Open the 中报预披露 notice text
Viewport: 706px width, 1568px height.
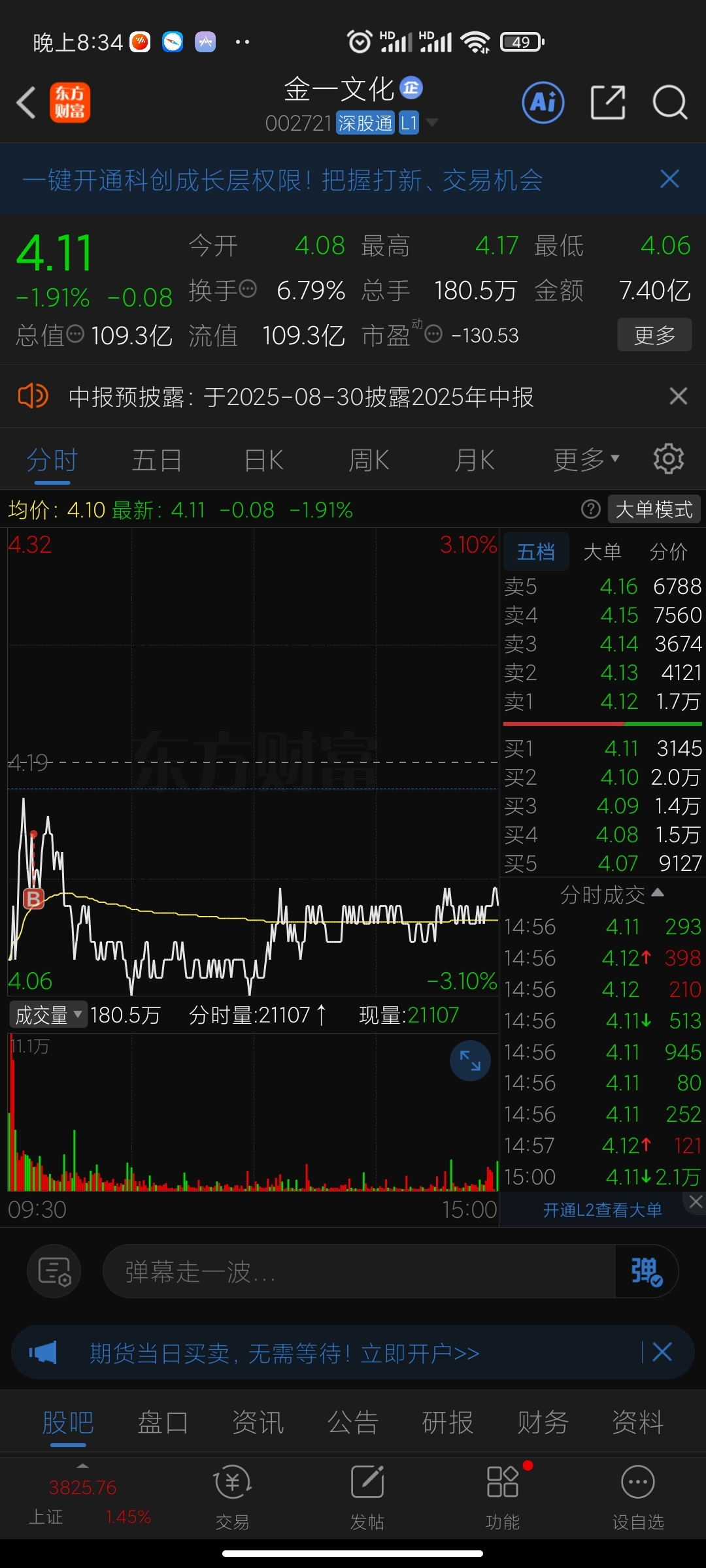(x=301, y=397)
